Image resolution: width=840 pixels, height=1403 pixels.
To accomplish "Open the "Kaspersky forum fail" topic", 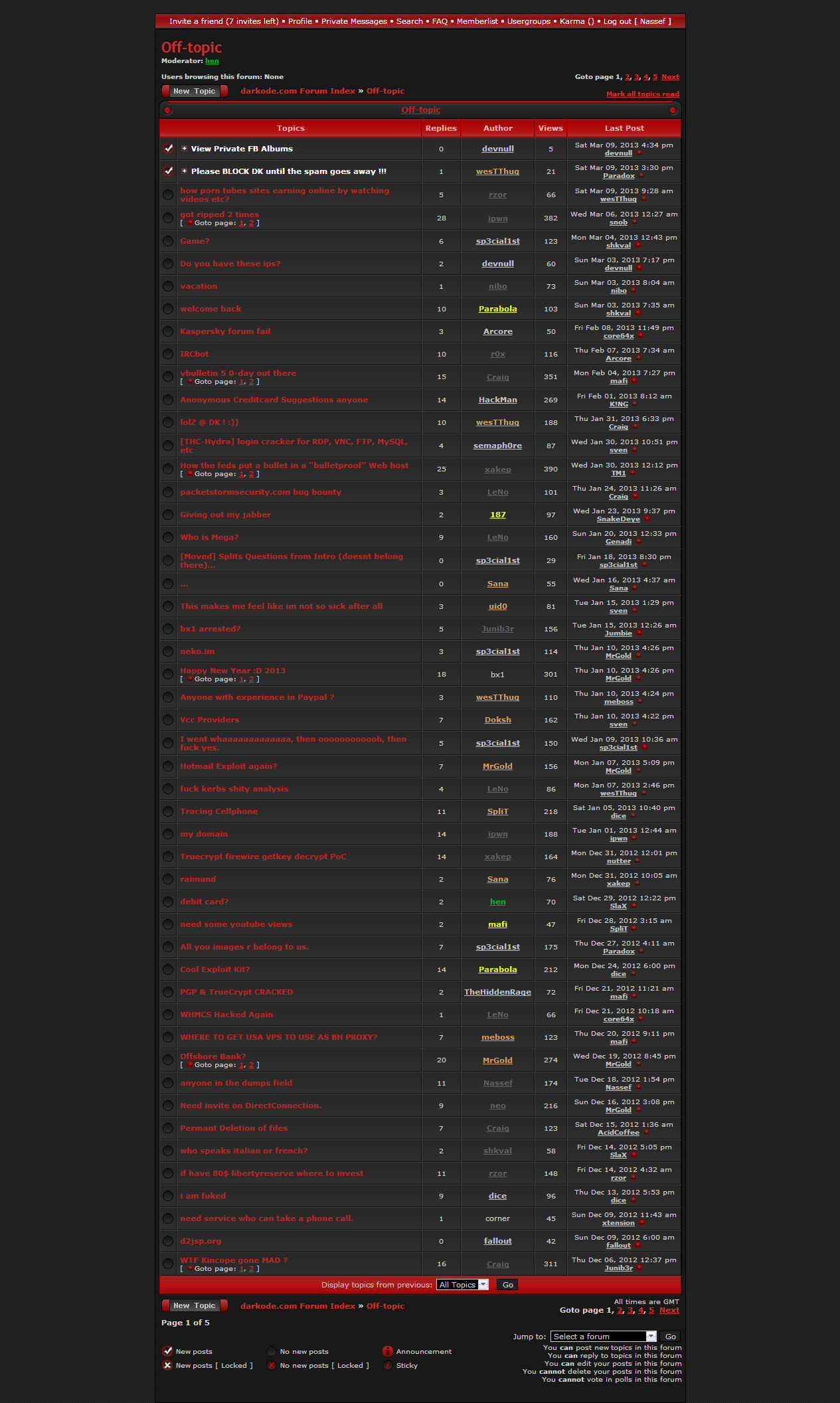I will [225, 331].
